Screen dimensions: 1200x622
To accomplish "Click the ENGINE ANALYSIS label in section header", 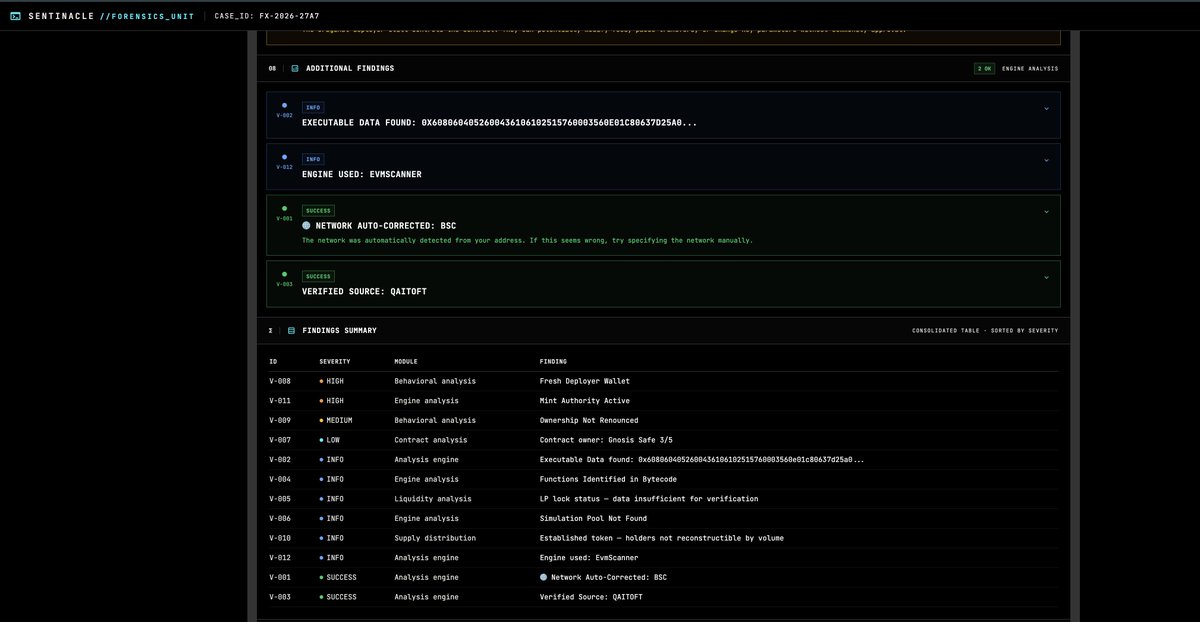I will [1030, 69].
